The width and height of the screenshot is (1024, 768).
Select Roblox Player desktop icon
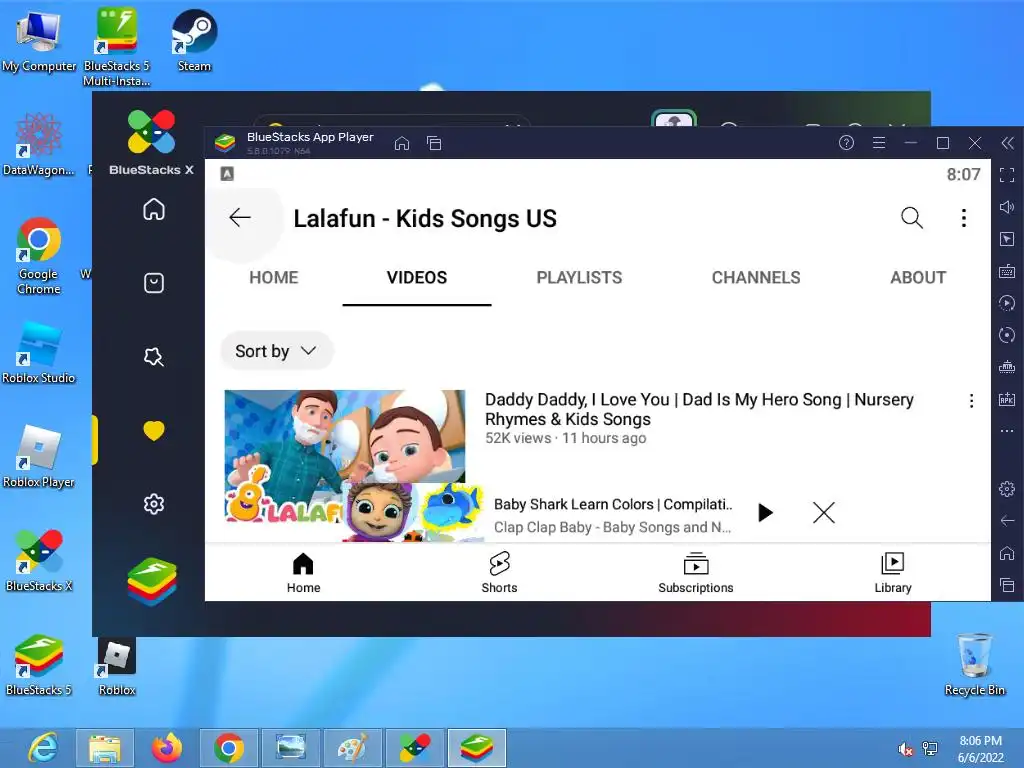point(39,456)
